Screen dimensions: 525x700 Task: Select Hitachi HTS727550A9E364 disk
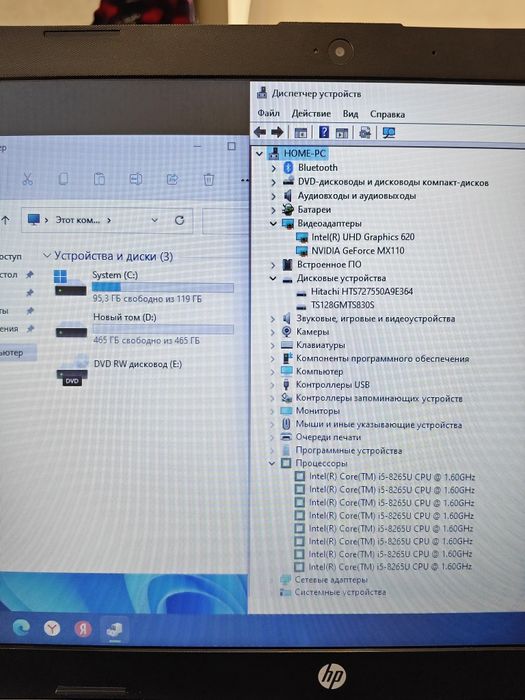click(362, 292)
